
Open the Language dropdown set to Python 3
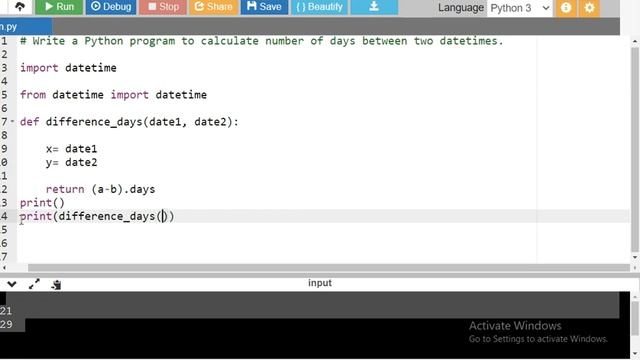(520, 8)
